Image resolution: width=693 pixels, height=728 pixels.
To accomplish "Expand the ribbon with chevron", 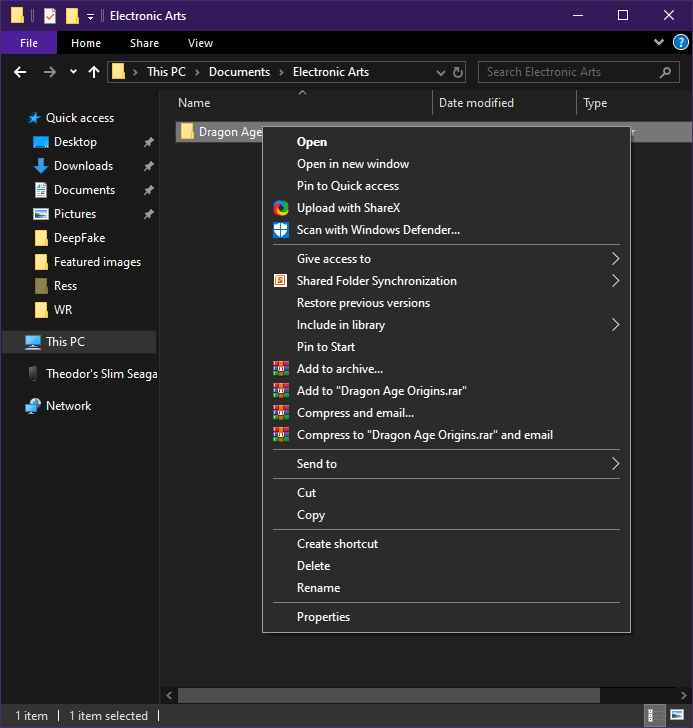I will pos(658,43).
